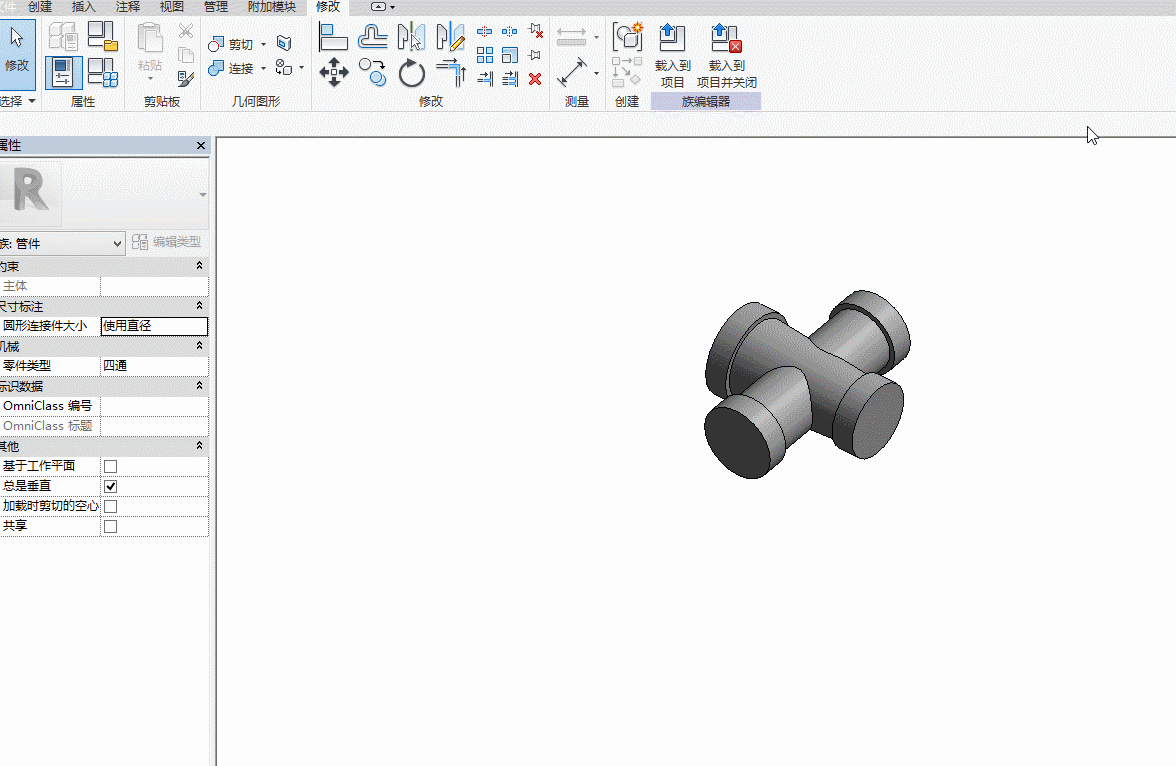Select the Move tool
The height and width of the screenshot is (766, 1176).
334,73
